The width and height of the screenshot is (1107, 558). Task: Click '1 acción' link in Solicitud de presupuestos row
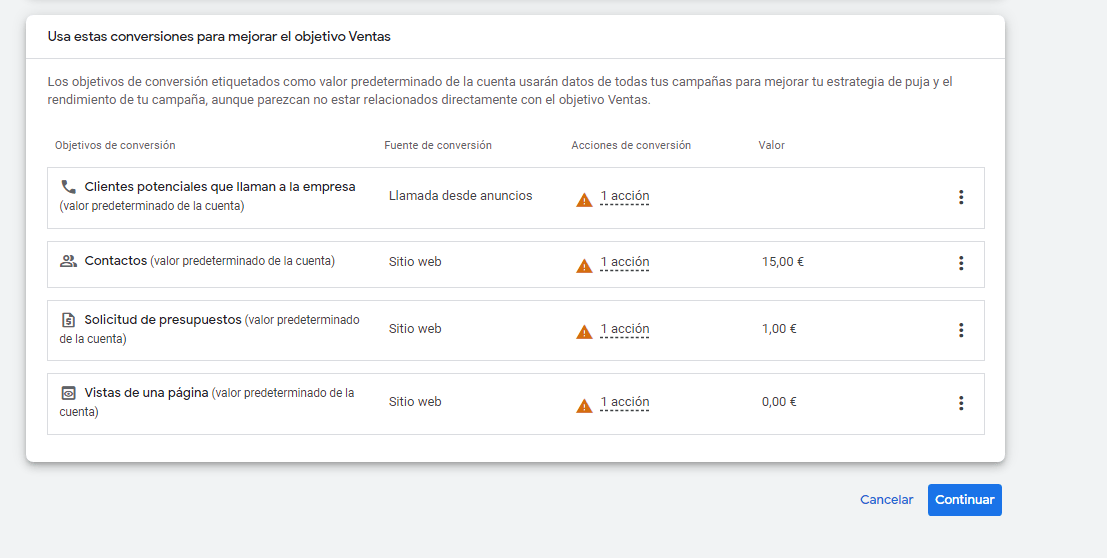click(624, 329)
